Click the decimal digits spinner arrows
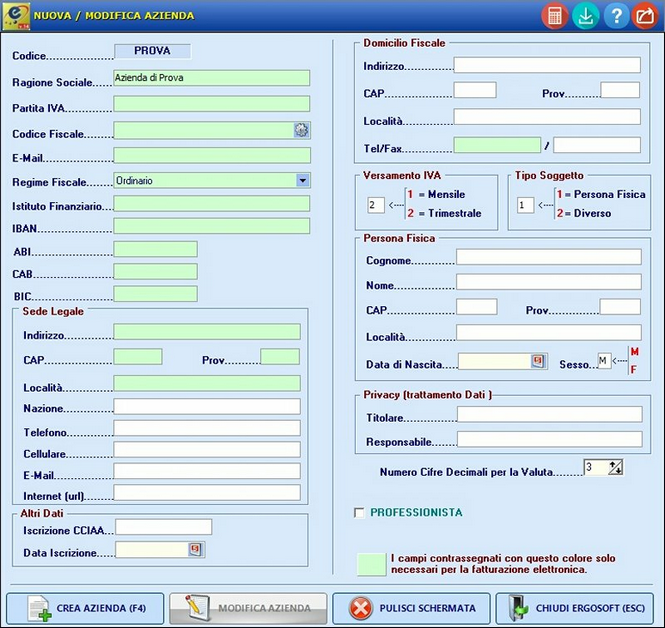This screenshot has height=628, width=665. point(615,467)
